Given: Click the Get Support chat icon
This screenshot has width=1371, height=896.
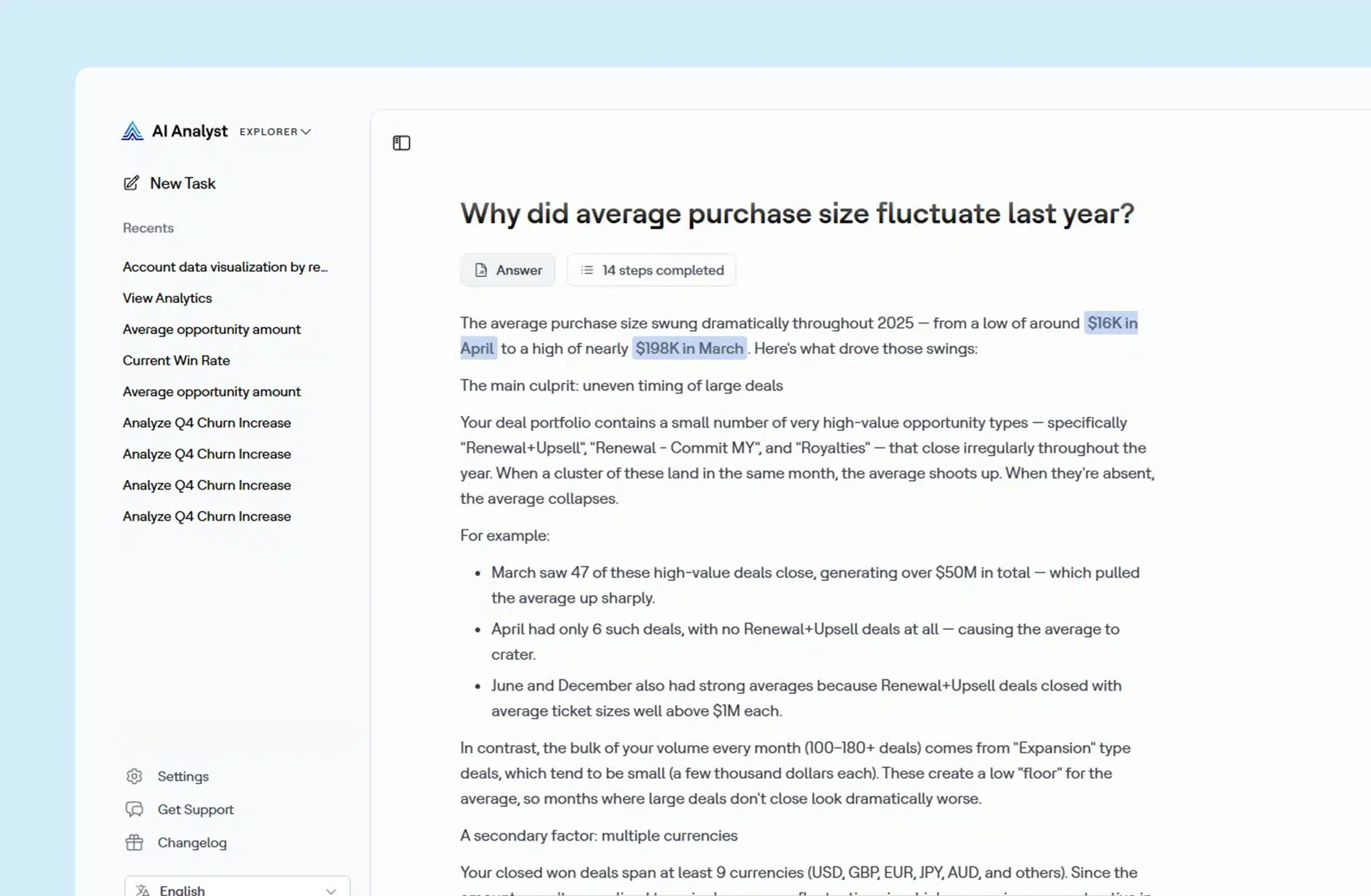Looking at the screenshot, I should tap(134, 810).
